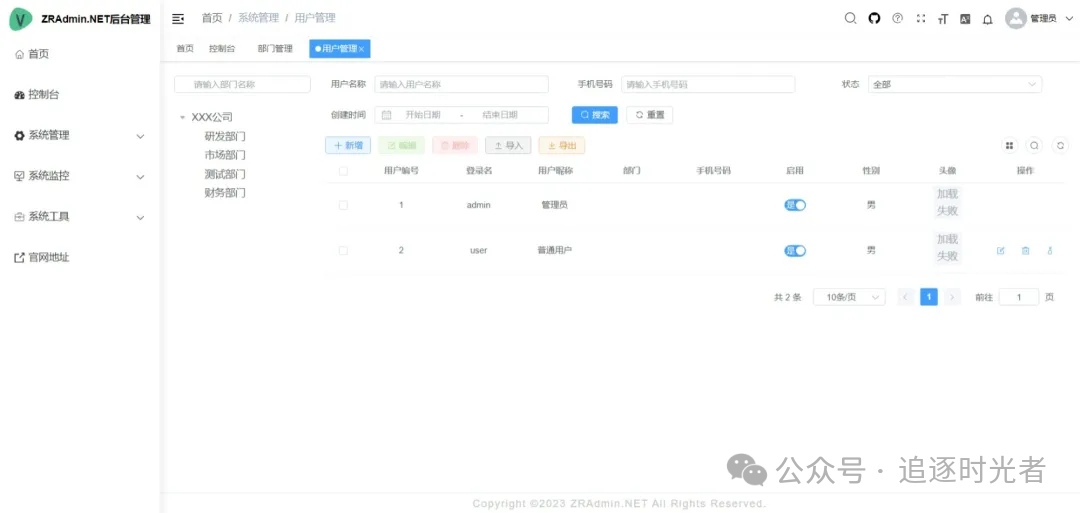Collapse the sidebar with the hamburger icon
Screen dimensions: 1080x513
coord(178,19)
